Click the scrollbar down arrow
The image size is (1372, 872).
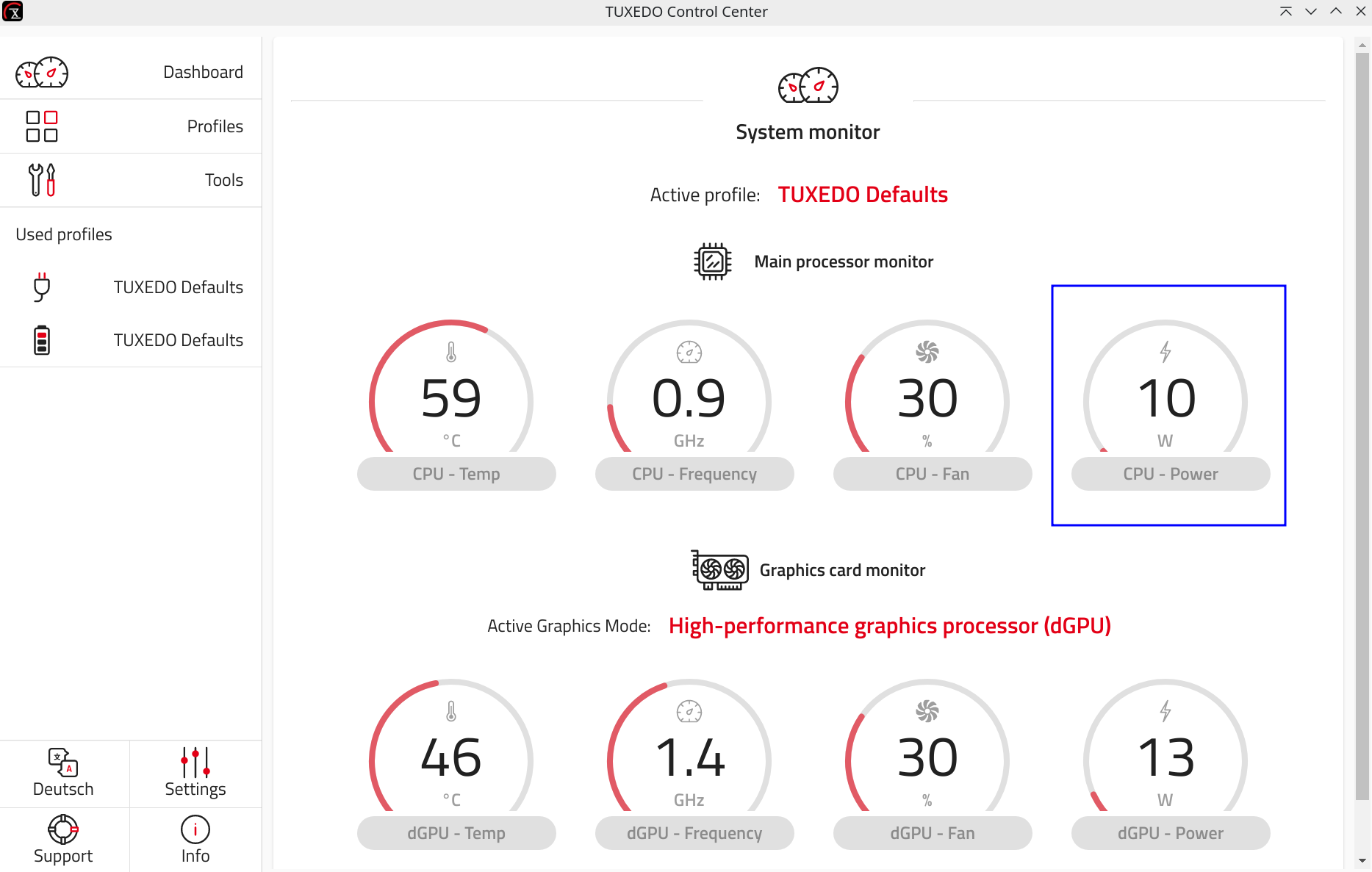pyautogui.click(x=1362, y=861)
